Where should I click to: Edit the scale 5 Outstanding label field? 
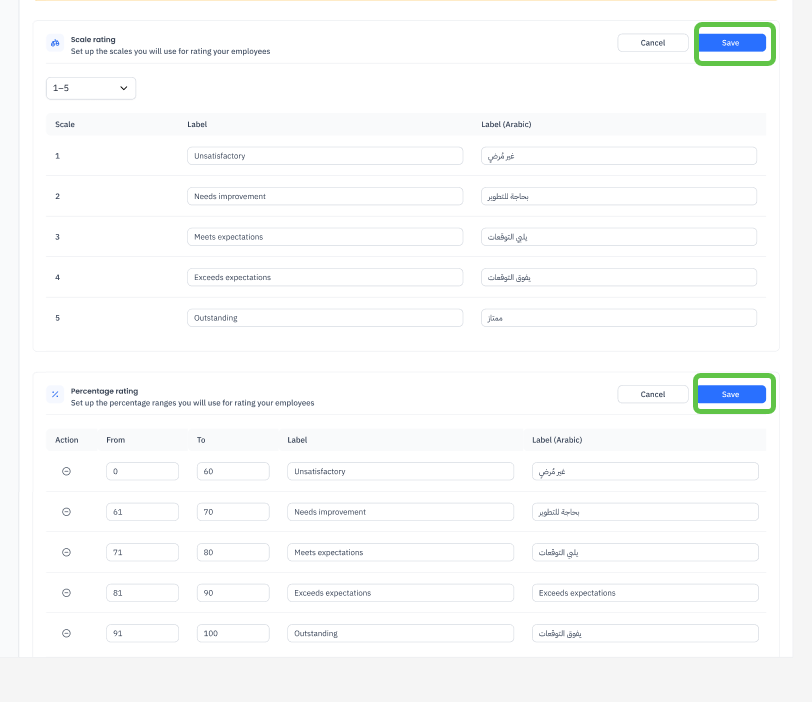point(325,317)
